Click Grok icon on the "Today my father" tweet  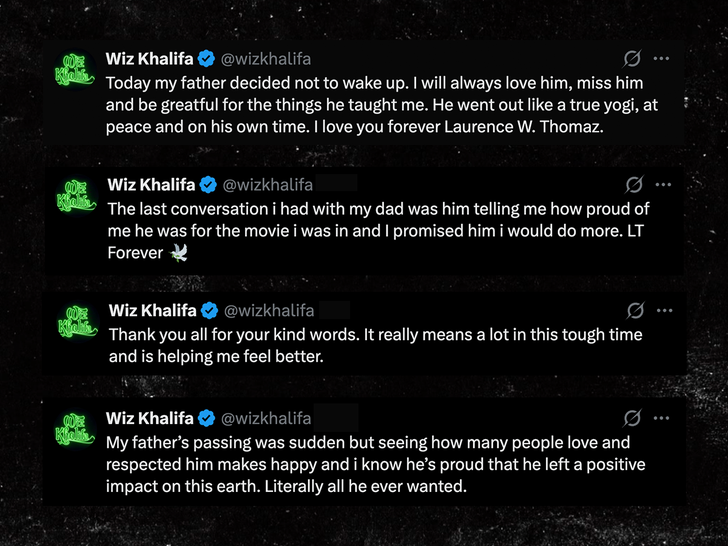(632, 58)
